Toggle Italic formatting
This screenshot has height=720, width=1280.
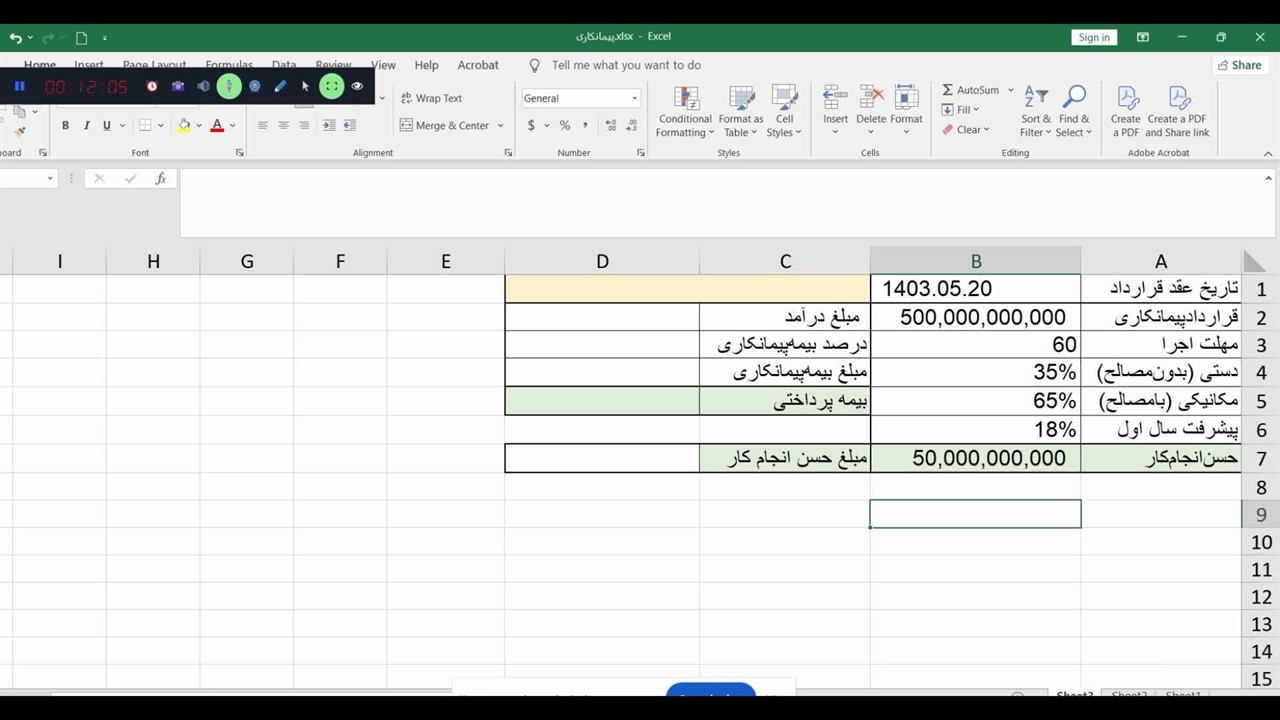click(x=87, y=126)
